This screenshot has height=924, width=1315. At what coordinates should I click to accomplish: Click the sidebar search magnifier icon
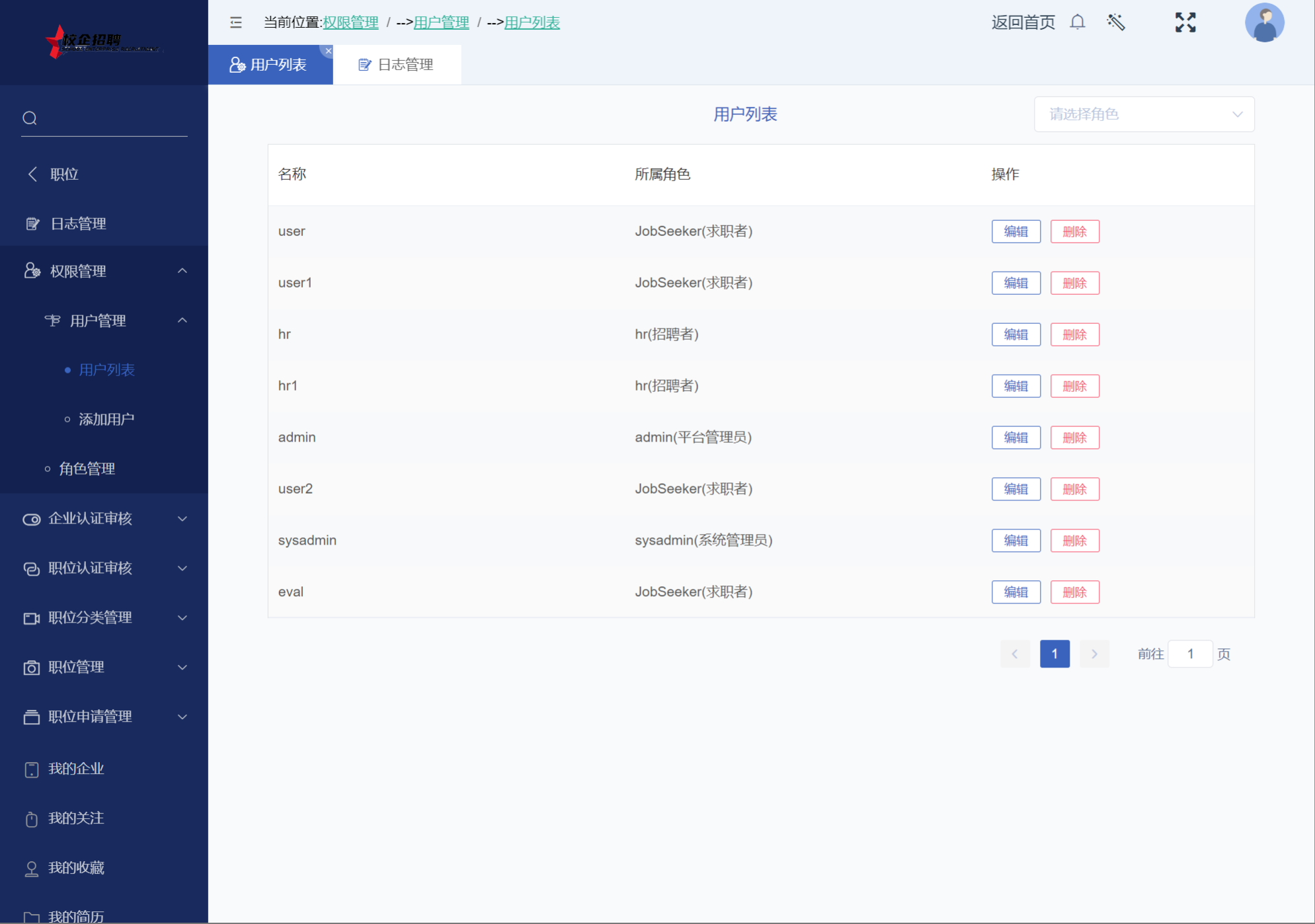click(x=30, y=118)
